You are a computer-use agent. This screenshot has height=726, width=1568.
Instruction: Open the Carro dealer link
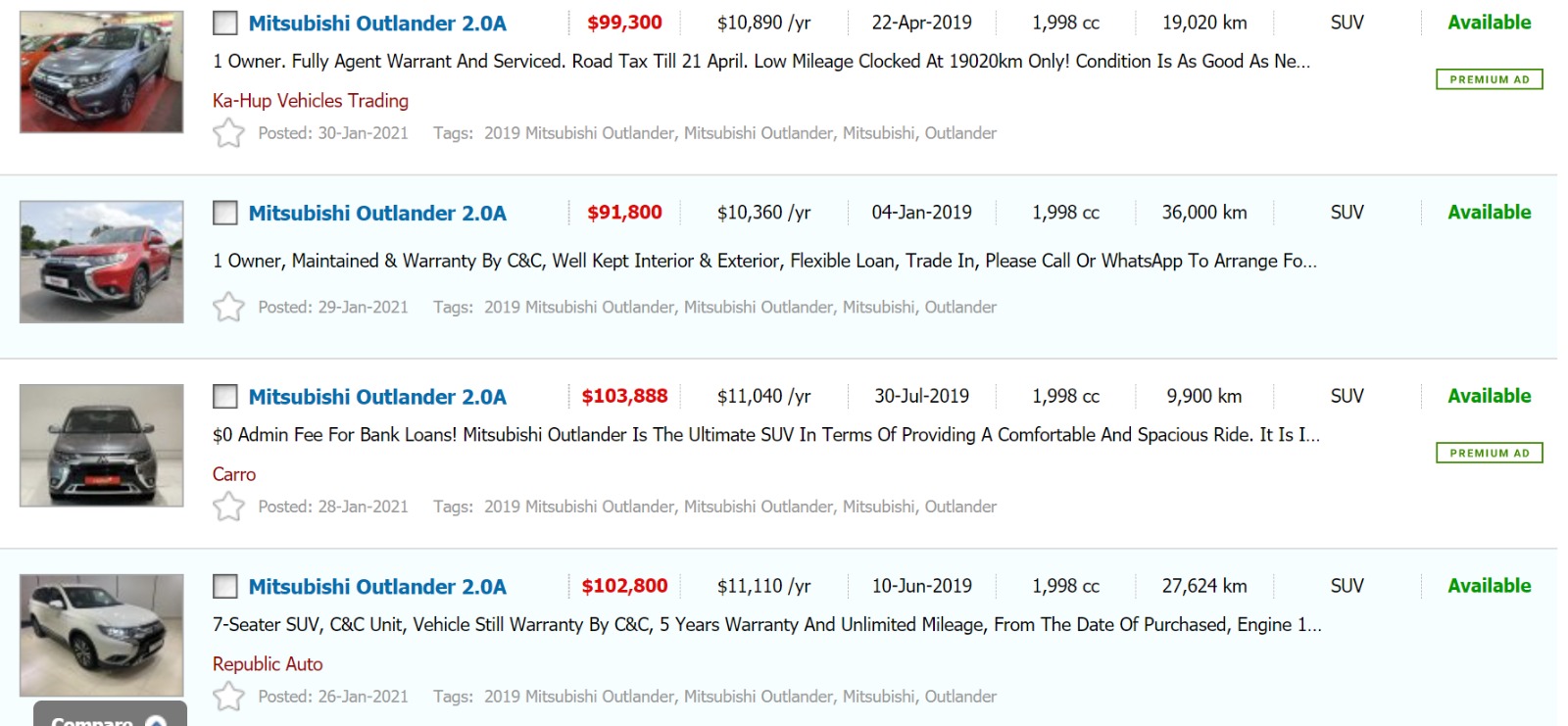click(x=234, y=474)
